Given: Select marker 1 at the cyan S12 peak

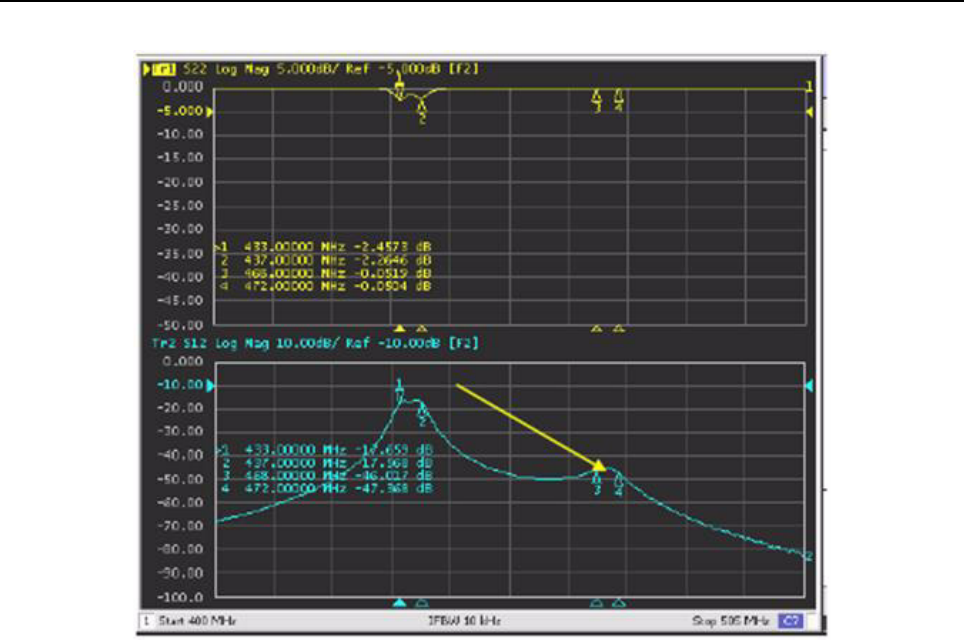Looking at the screenshot, I should tap(399, 389).
